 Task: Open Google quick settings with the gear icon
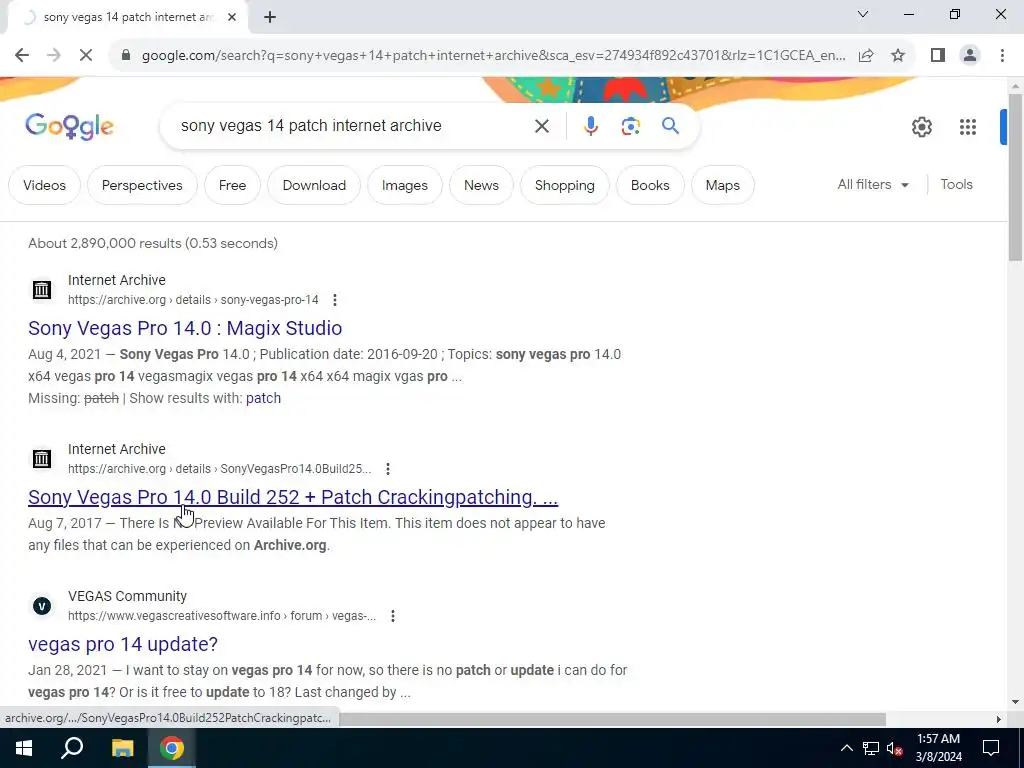[921, 127]
